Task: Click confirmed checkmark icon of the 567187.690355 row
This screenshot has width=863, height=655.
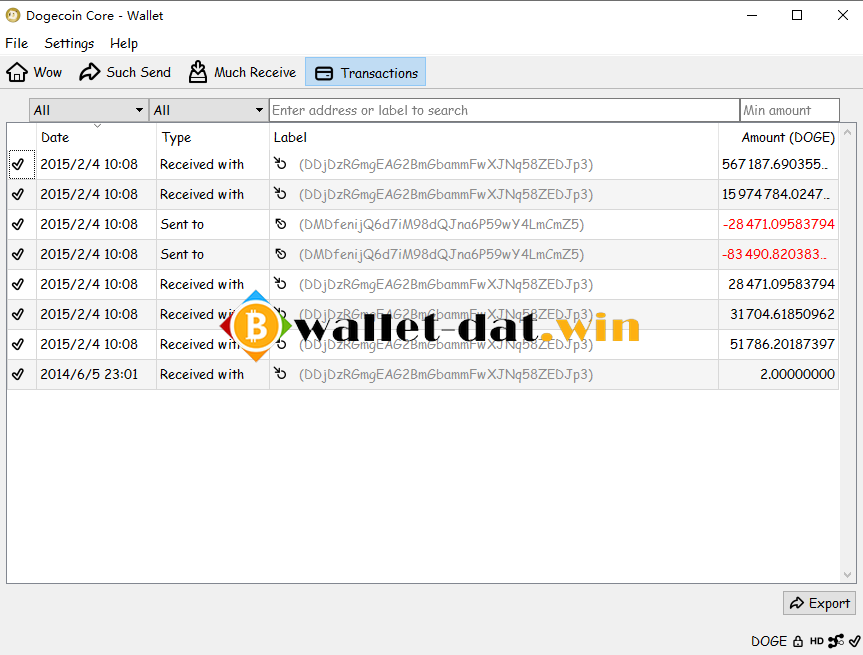Action: pos(18,164)
